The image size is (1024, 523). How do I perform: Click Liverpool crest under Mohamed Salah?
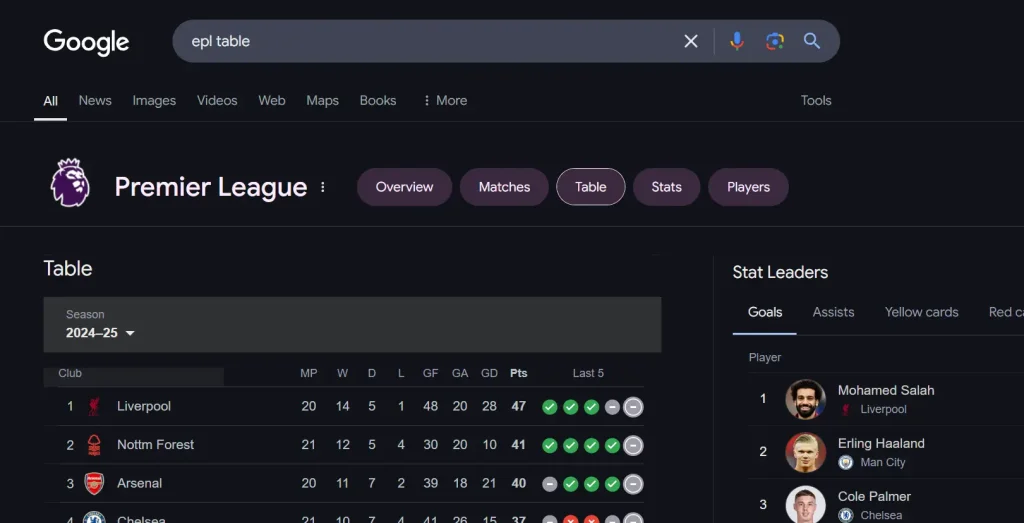point(846,409)
